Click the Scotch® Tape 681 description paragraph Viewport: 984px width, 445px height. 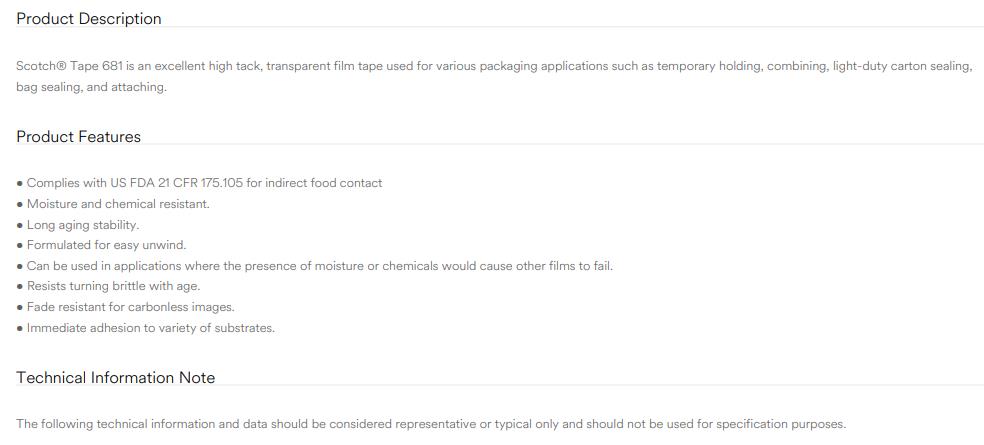pos(494,77)
